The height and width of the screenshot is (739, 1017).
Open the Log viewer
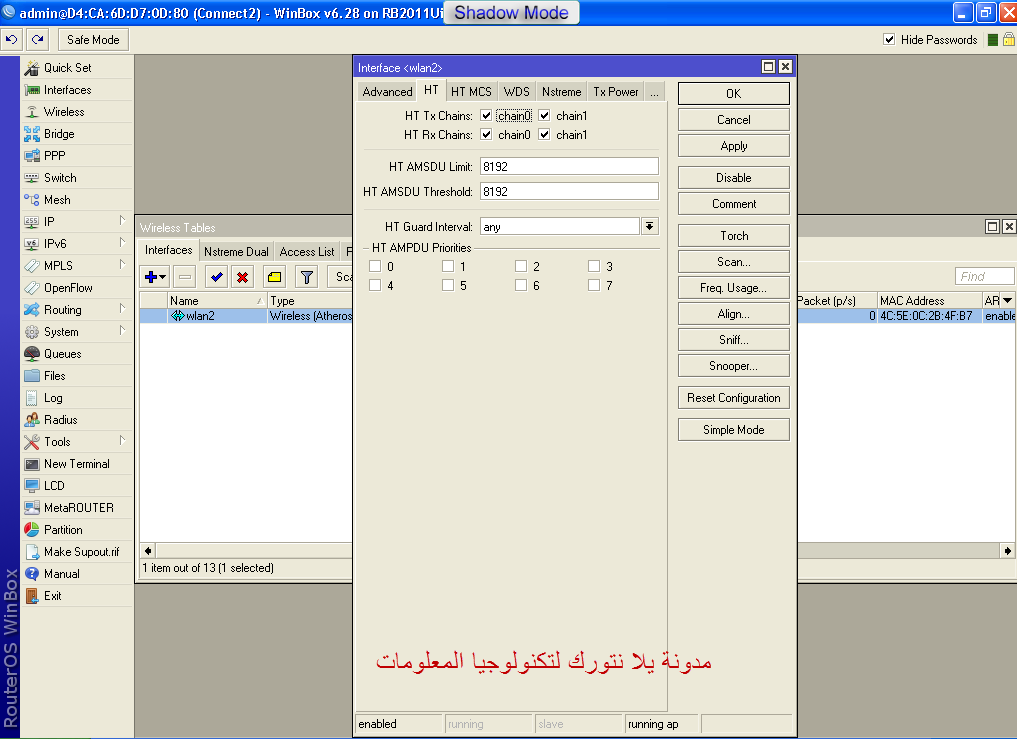[x=53, y=398]
